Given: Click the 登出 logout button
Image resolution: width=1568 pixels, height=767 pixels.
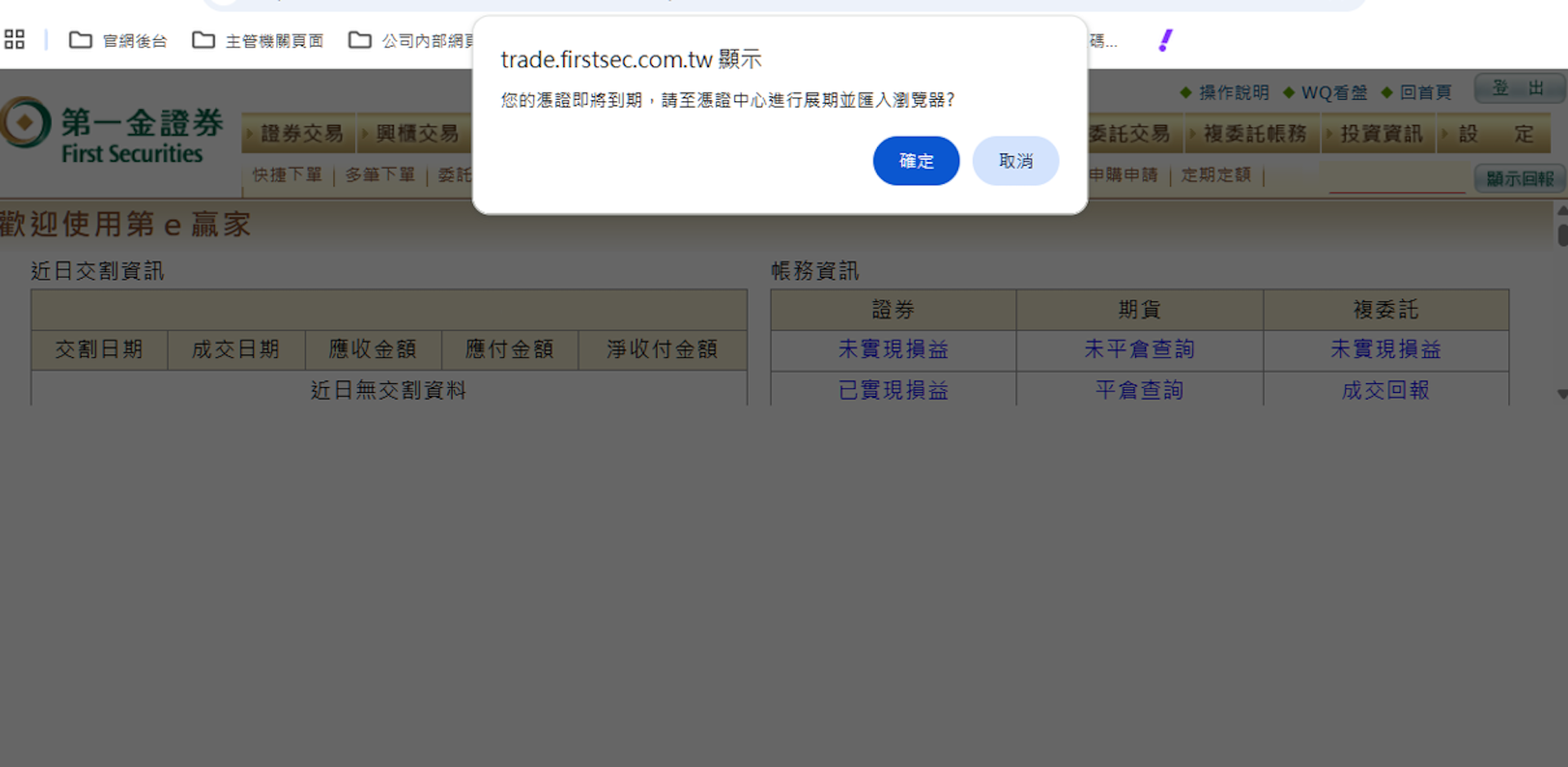Looking at the screenshot, I should 1518,88.
